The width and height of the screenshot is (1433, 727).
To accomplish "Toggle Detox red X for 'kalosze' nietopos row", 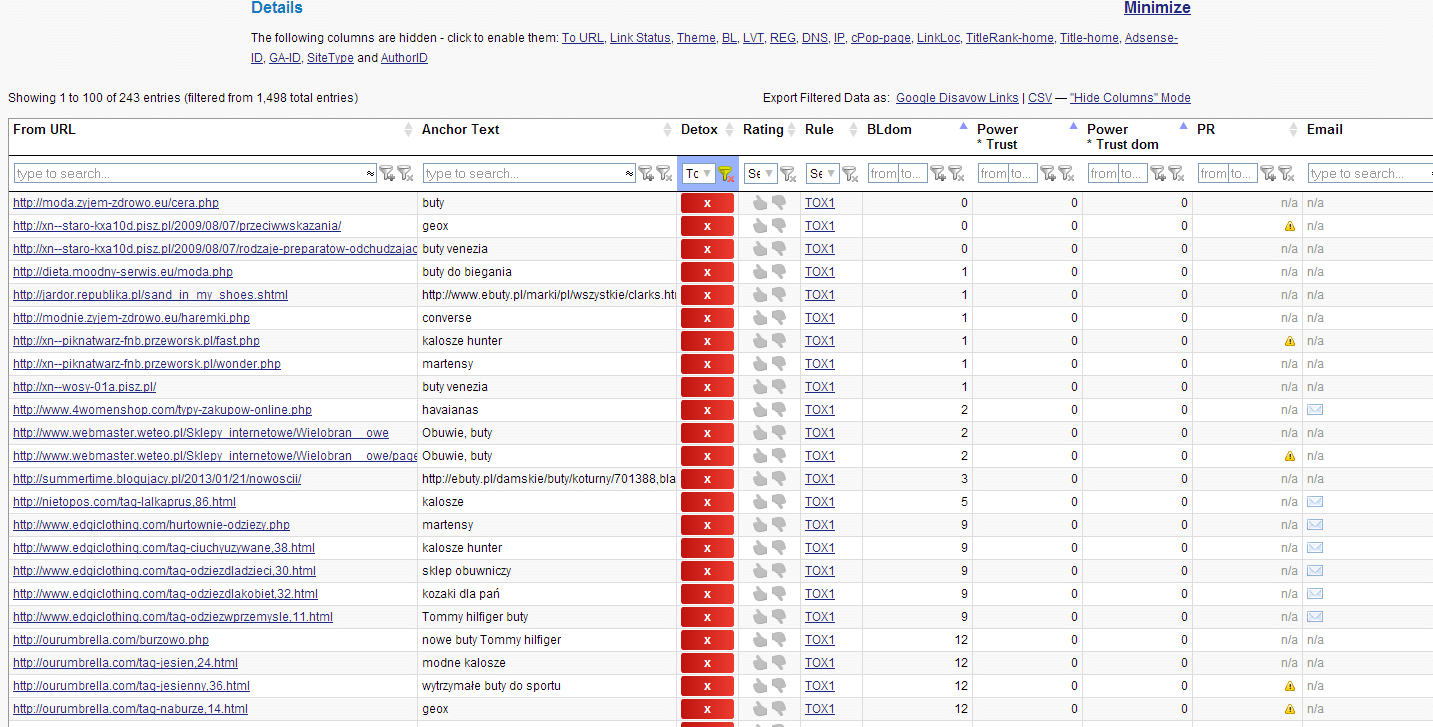I will tap(707, 502).
